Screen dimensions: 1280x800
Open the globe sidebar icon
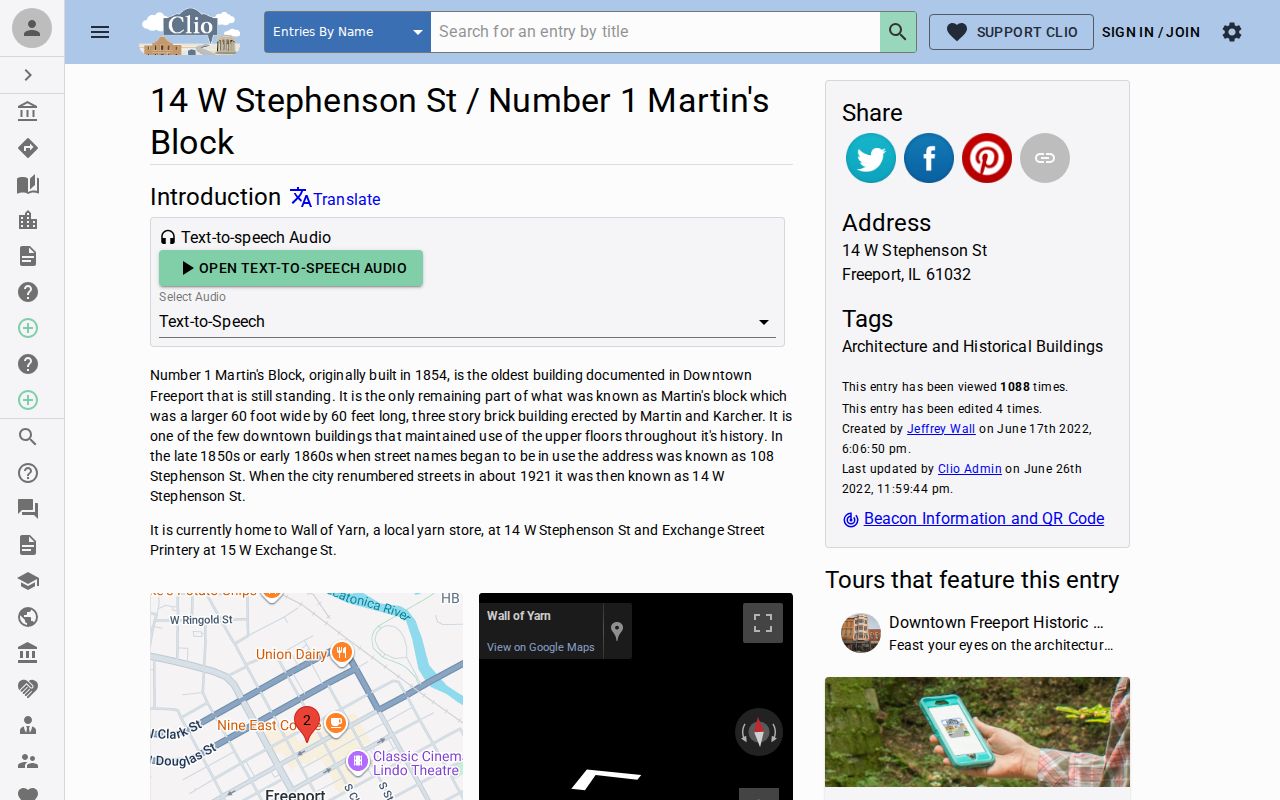tap(28, 617)
